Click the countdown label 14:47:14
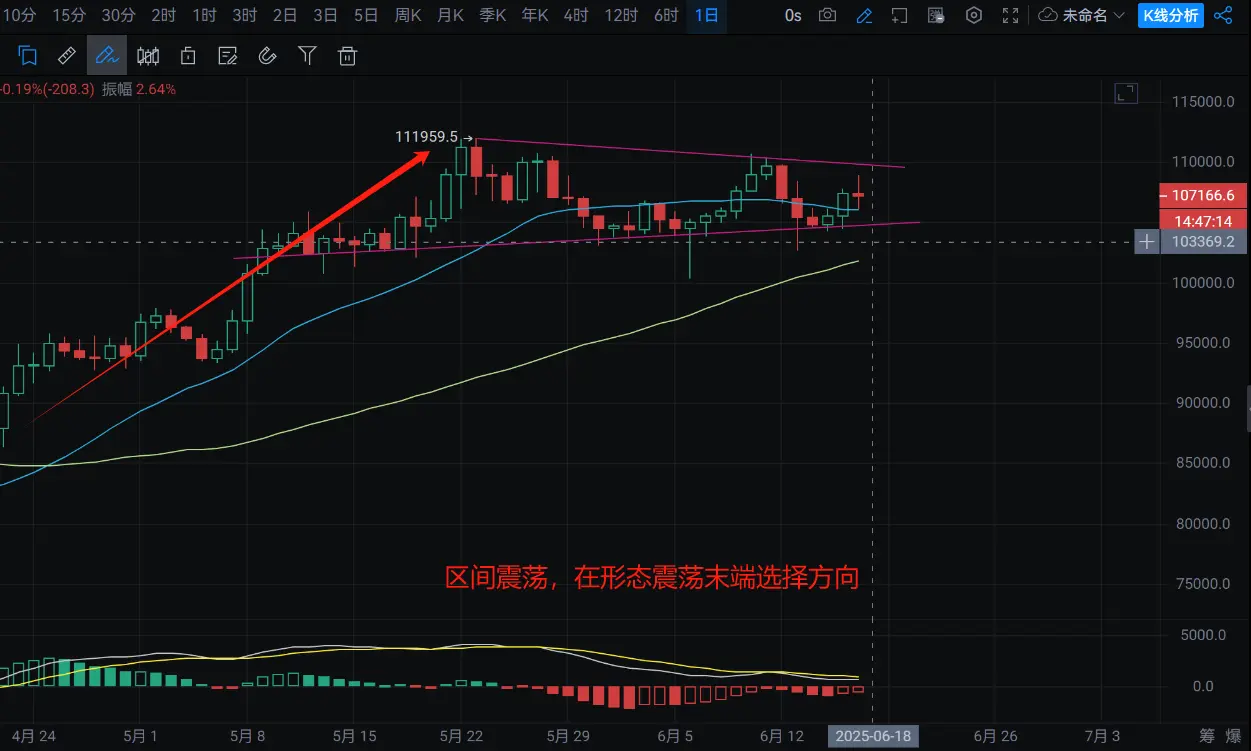The width and height of the screenshot is (1251, 751). click(x=1204, y=220)
